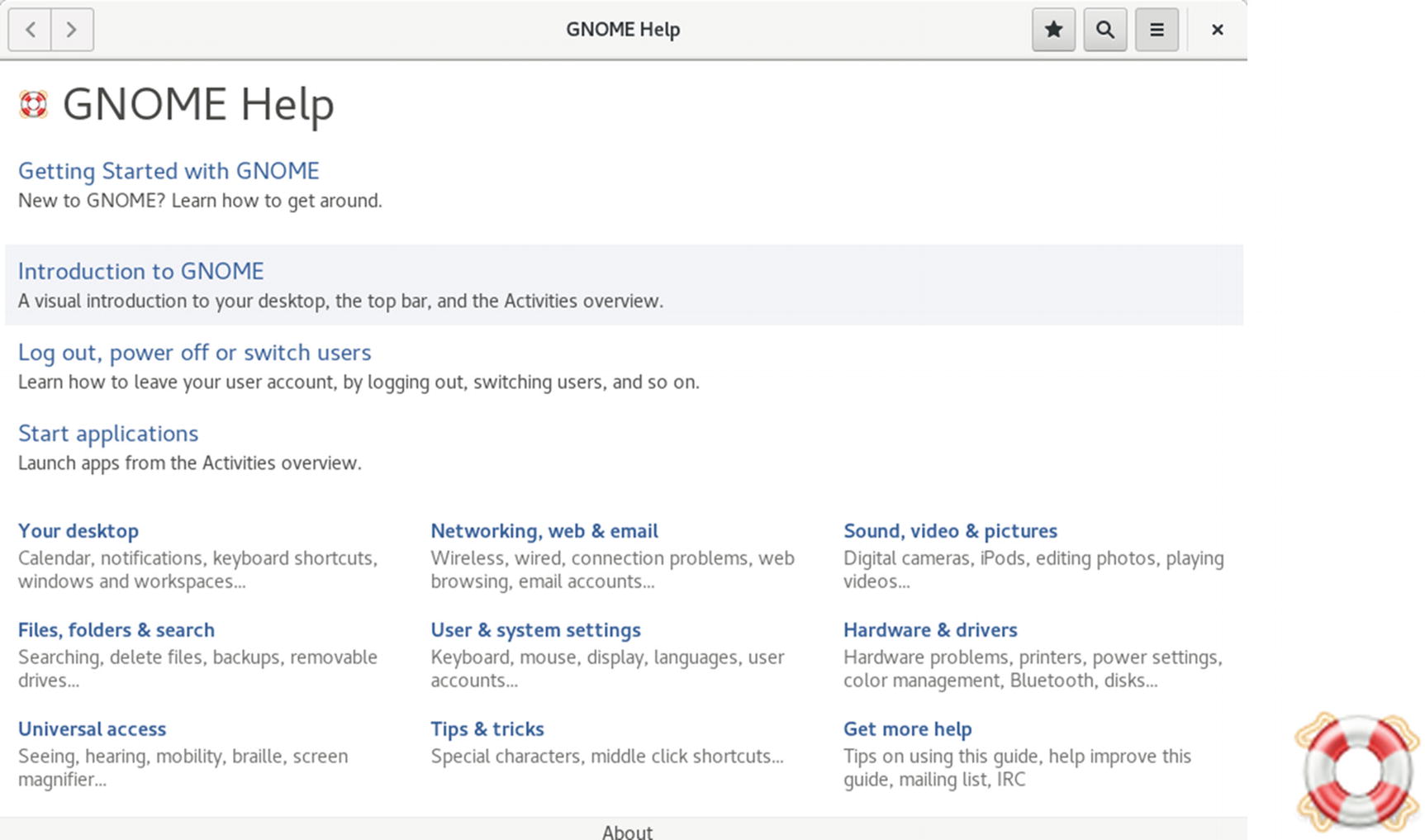The height and width of the screenshot is (840, 1425).
Task: Open Files, folders & search section
Action: (x=116, y=630)
